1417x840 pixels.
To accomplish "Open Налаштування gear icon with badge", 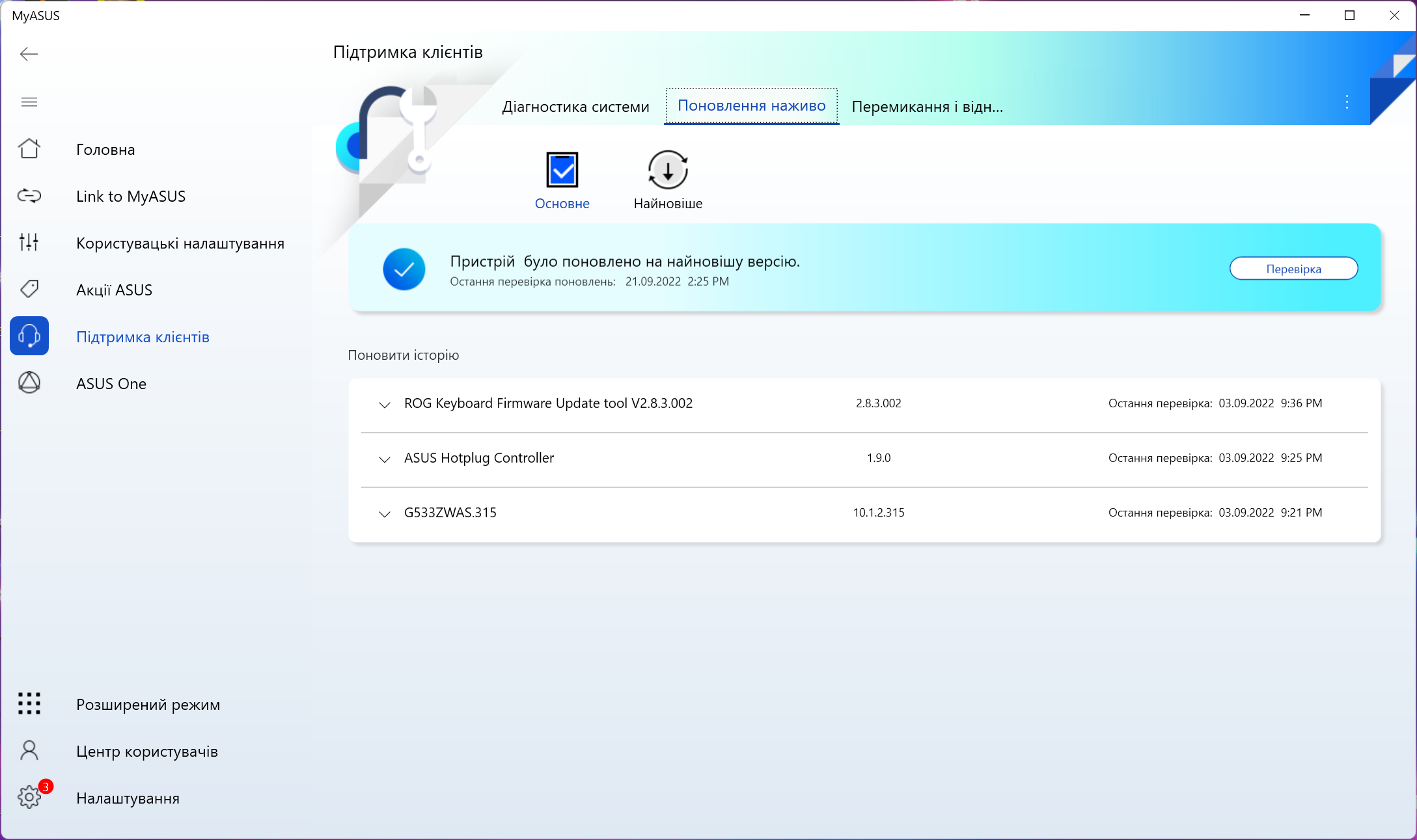I will pyautogui.click(x=29, y=797).
